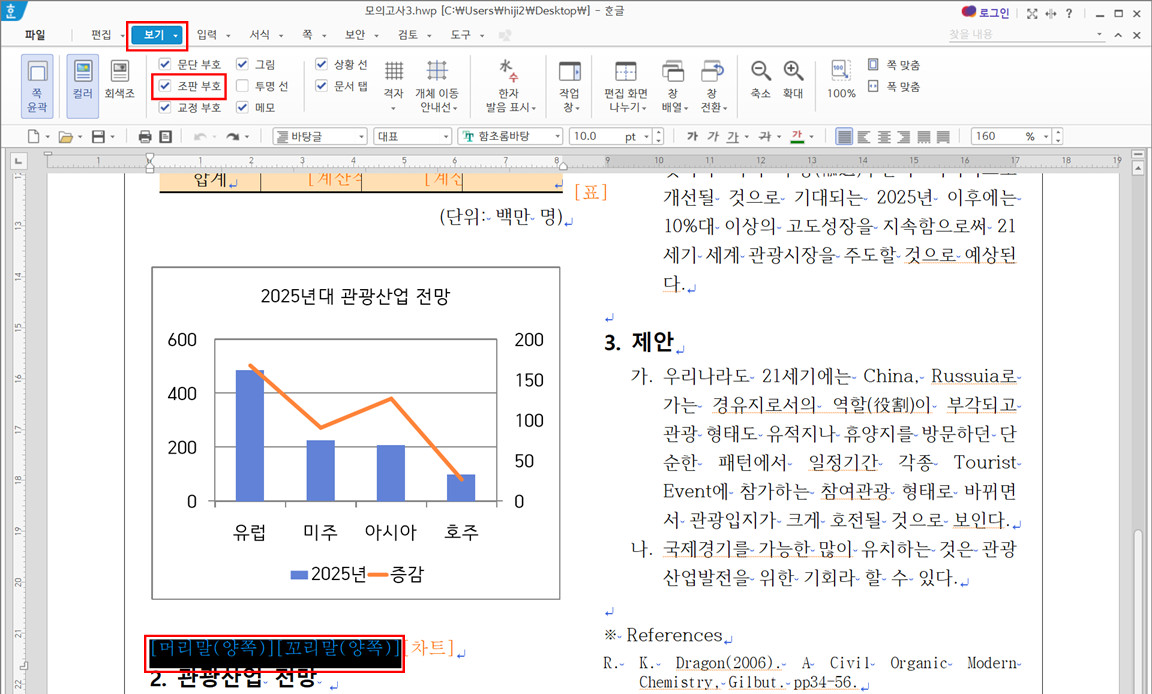Open the 검토 menu
This screenshot has width=1152, height=694.
(408, 35)
